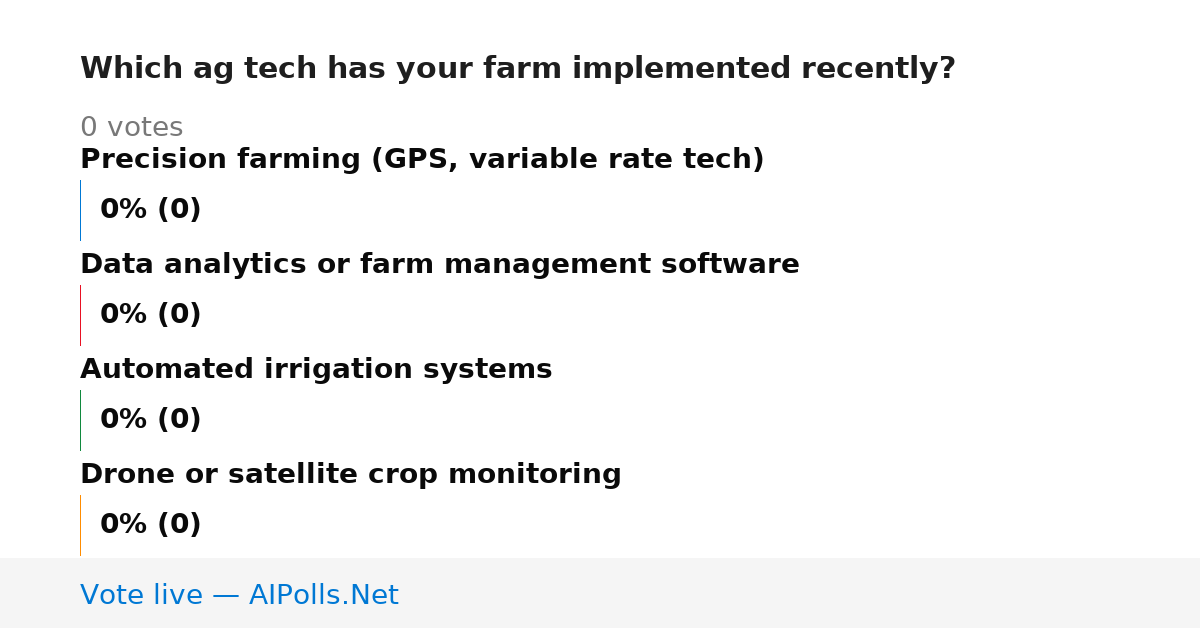Click the words Vote live in the footer
1200x628 pixels.
141,596
